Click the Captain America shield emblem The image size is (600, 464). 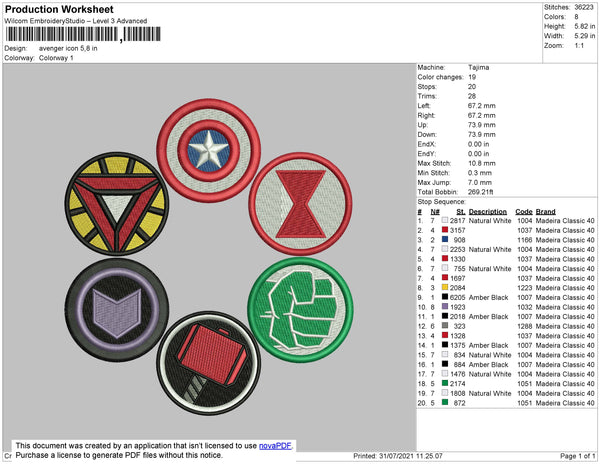click(x=209, y=150)
